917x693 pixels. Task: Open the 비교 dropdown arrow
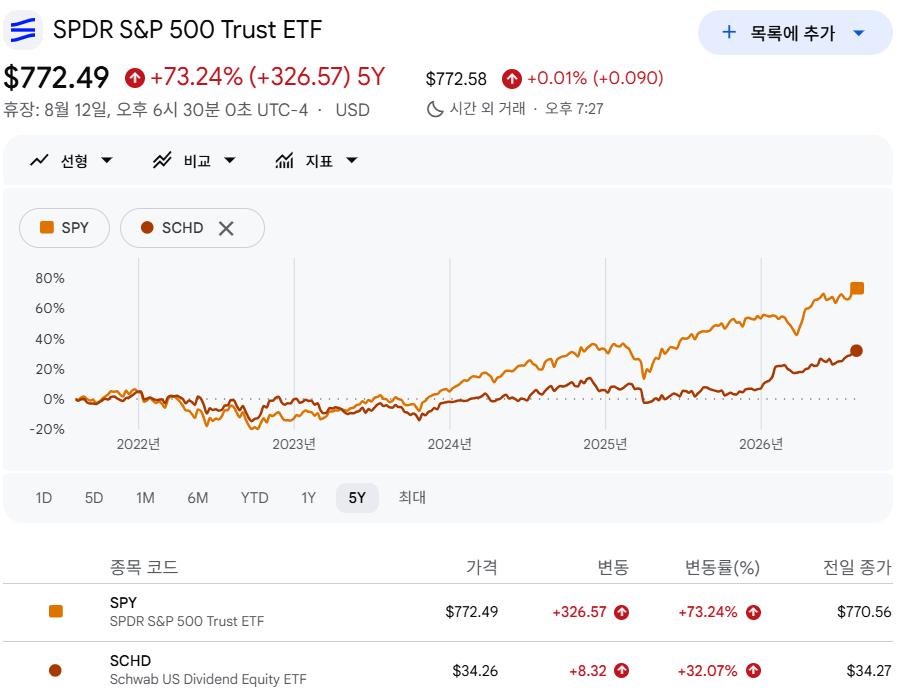point(230,160)
